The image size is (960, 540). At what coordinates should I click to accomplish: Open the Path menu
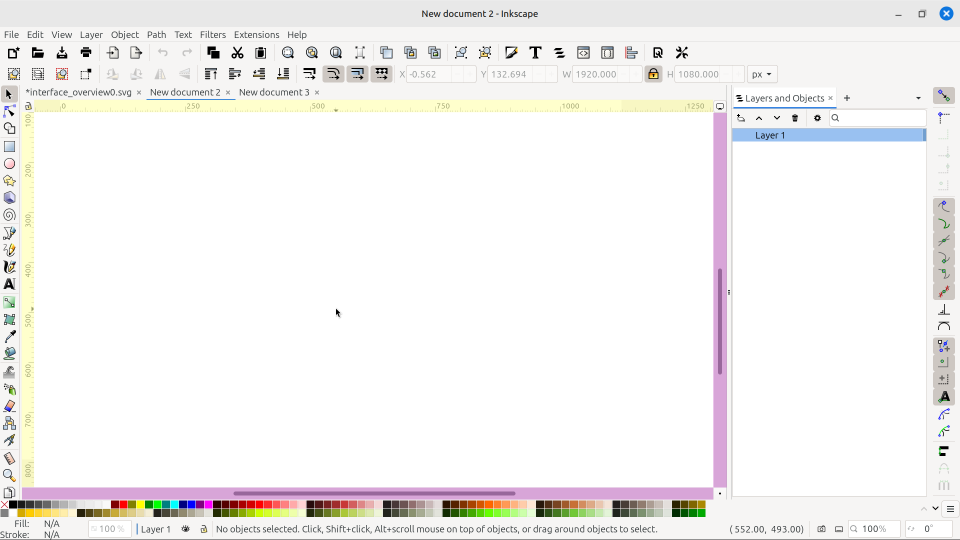(x=156, y=34)
